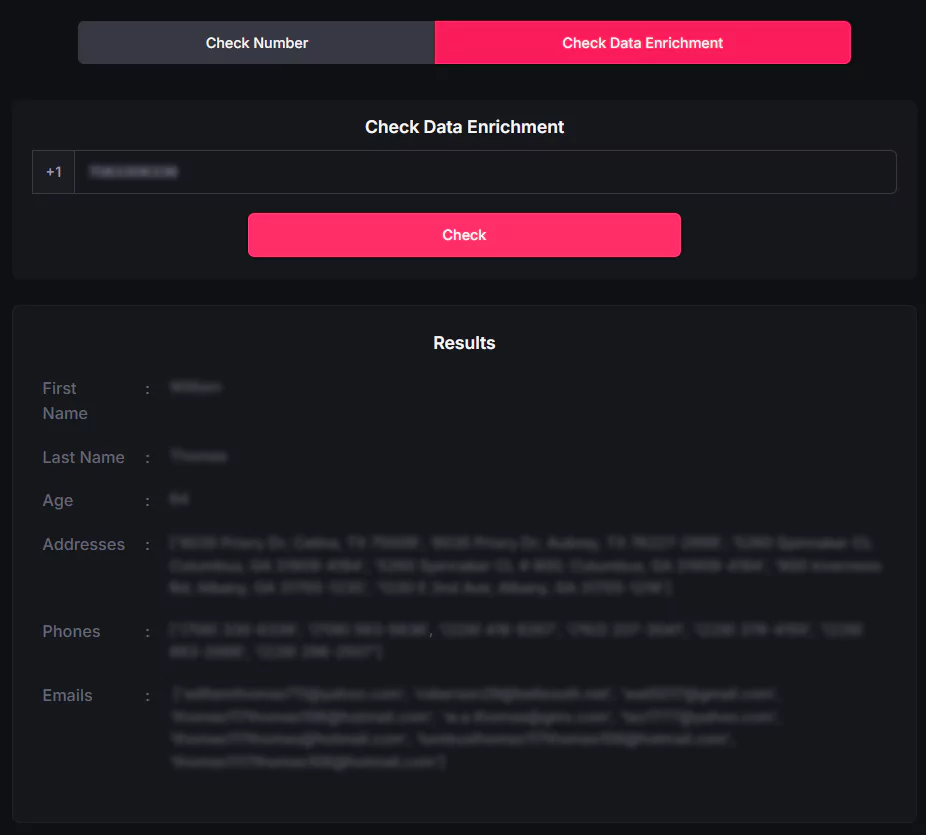Click the phone number input field
The image size is (926, 835).
(x=485, y=172)
